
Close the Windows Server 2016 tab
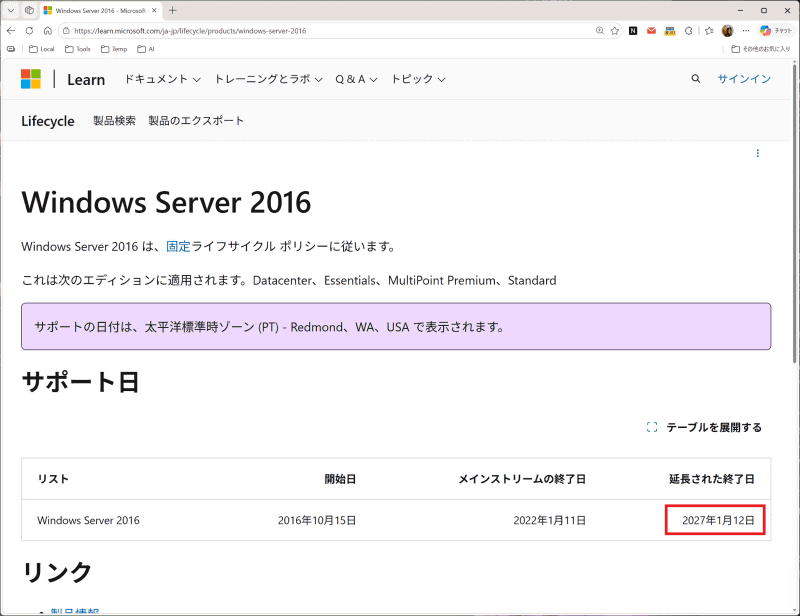tap(154, 10)
